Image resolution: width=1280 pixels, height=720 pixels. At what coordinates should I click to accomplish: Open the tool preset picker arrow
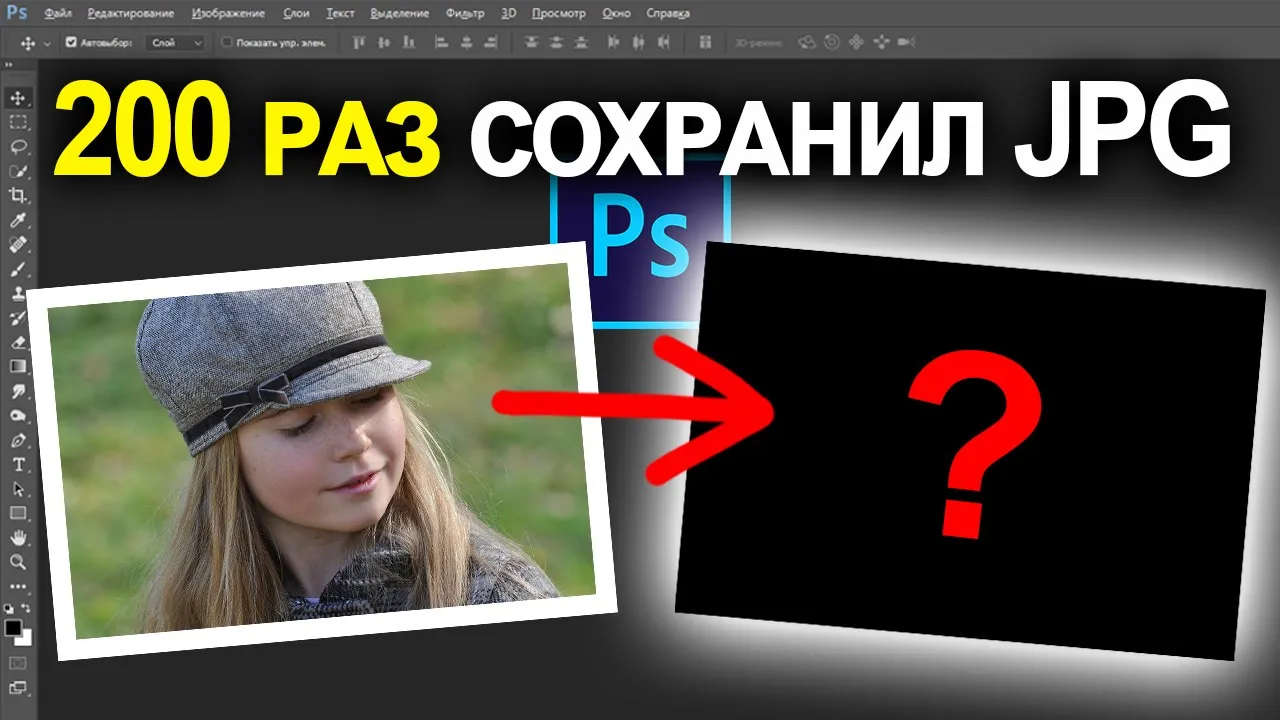click(x=47, y=44)
